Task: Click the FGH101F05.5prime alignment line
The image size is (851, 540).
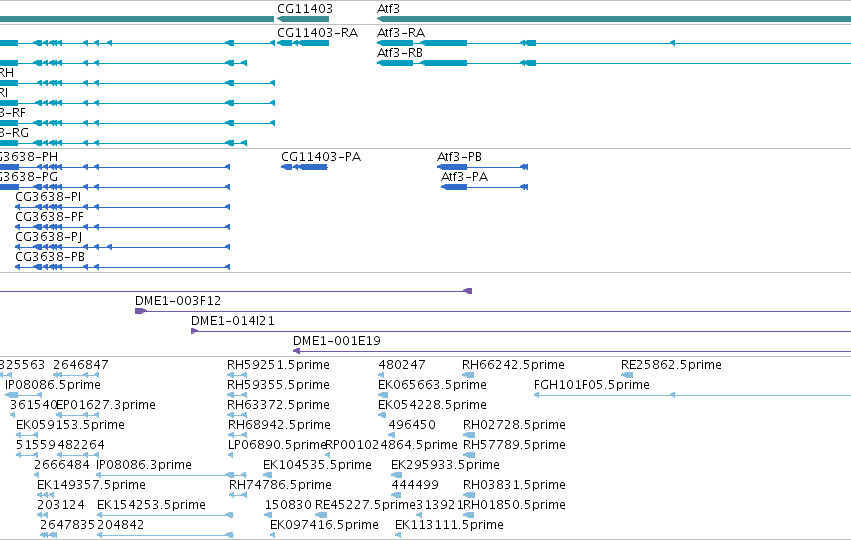Action: pos(693,395)
